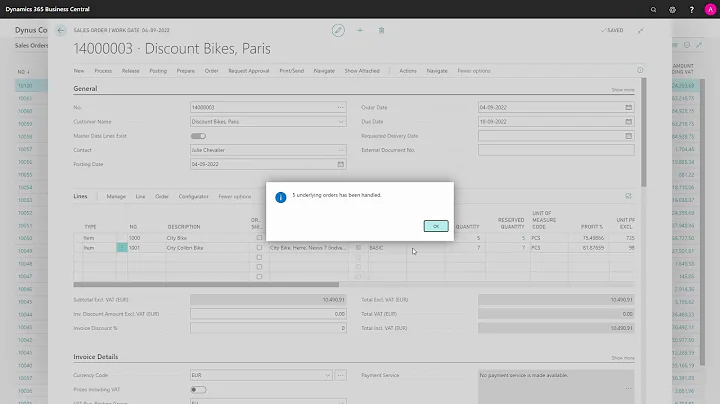720x404 pixels.
Task: Open the Due Date calendar picker
Action: point(628,122)
